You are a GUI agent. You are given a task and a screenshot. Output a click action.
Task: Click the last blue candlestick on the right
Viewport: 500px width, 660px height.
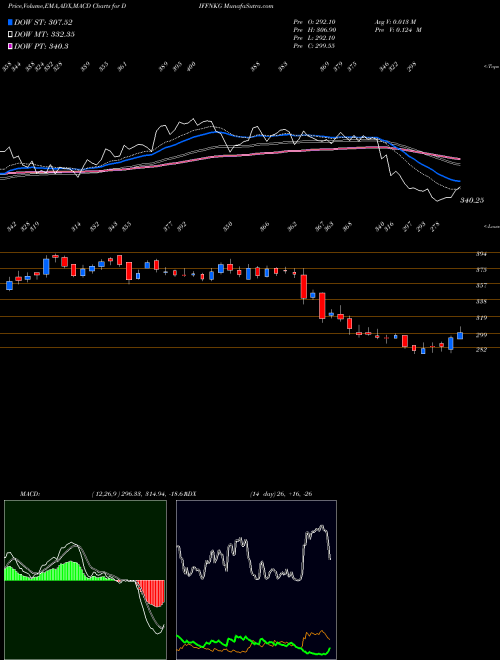(460, 335)
